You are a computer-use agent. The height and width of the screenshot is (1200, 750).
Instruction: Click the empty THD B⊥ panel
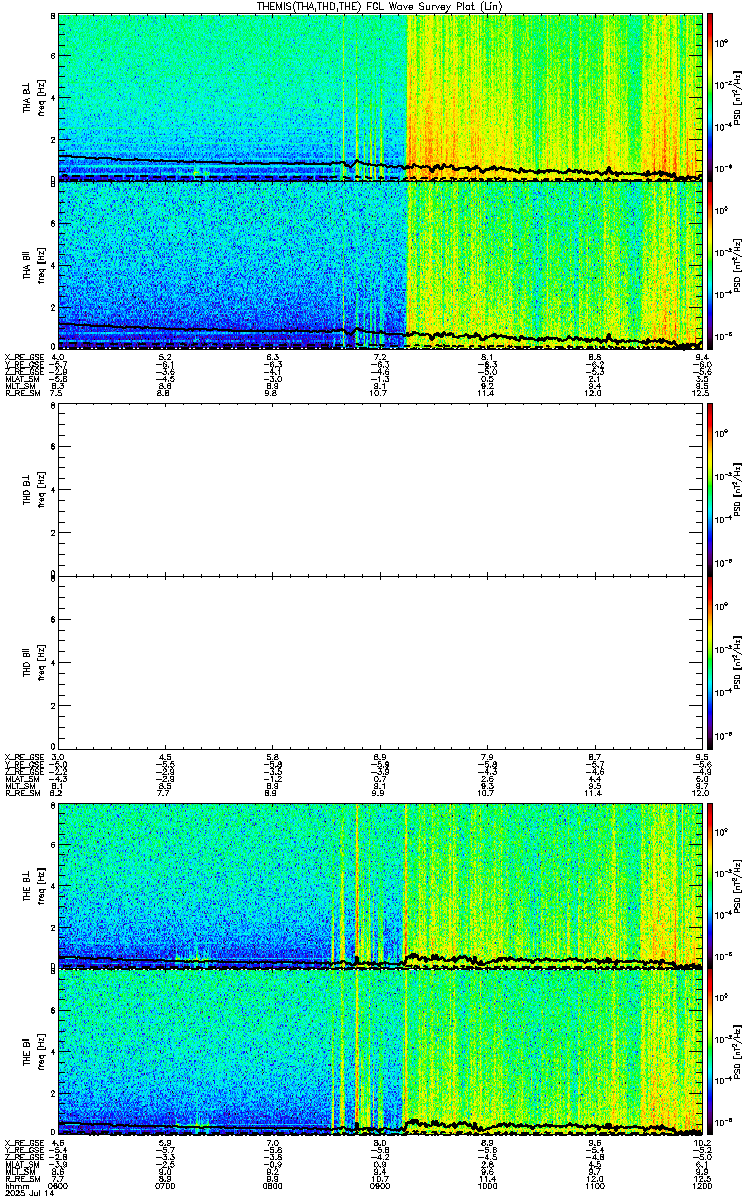pos(379,490)
